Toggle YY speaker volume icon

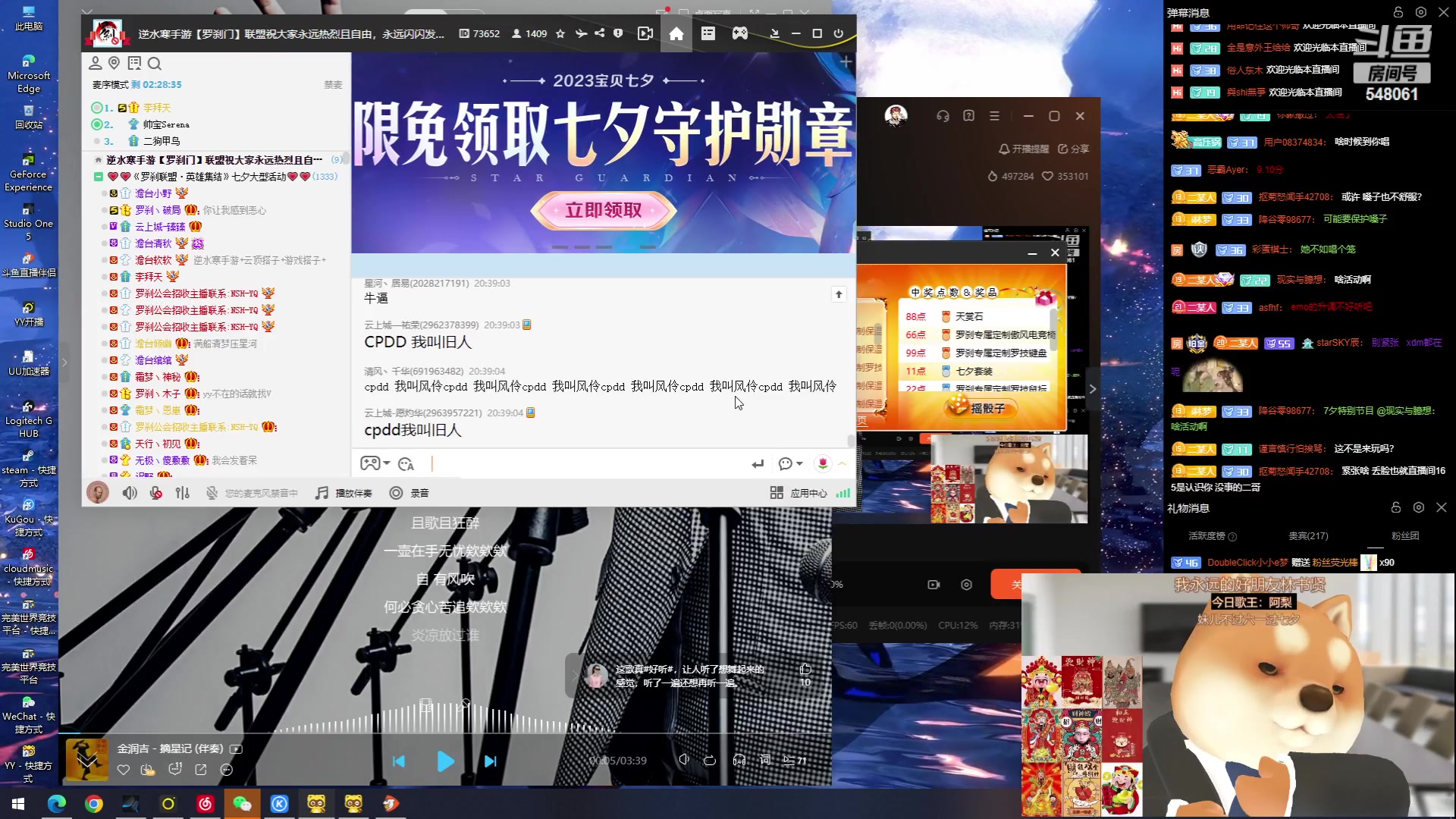click(x=130, y=493)
